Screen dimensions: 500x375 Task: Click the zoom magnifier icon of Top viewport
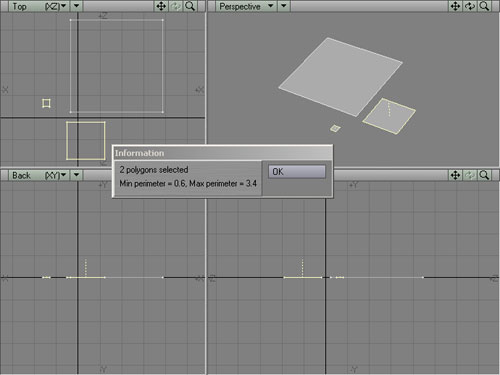(190, 6)
